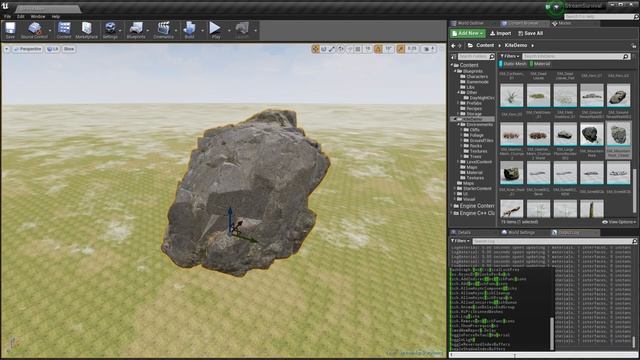Click the world/local coordinate system icon

(341, 49)
